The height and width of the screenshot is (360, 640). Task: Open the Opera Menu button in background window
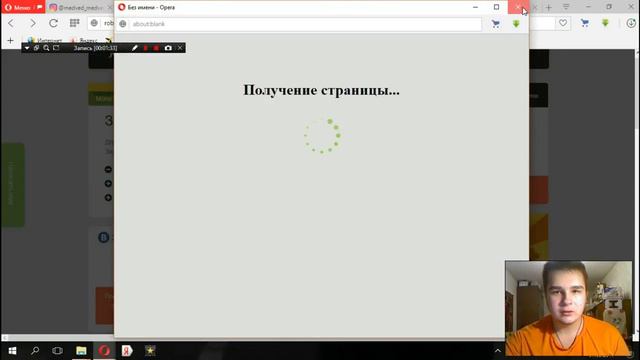point(23,7)
